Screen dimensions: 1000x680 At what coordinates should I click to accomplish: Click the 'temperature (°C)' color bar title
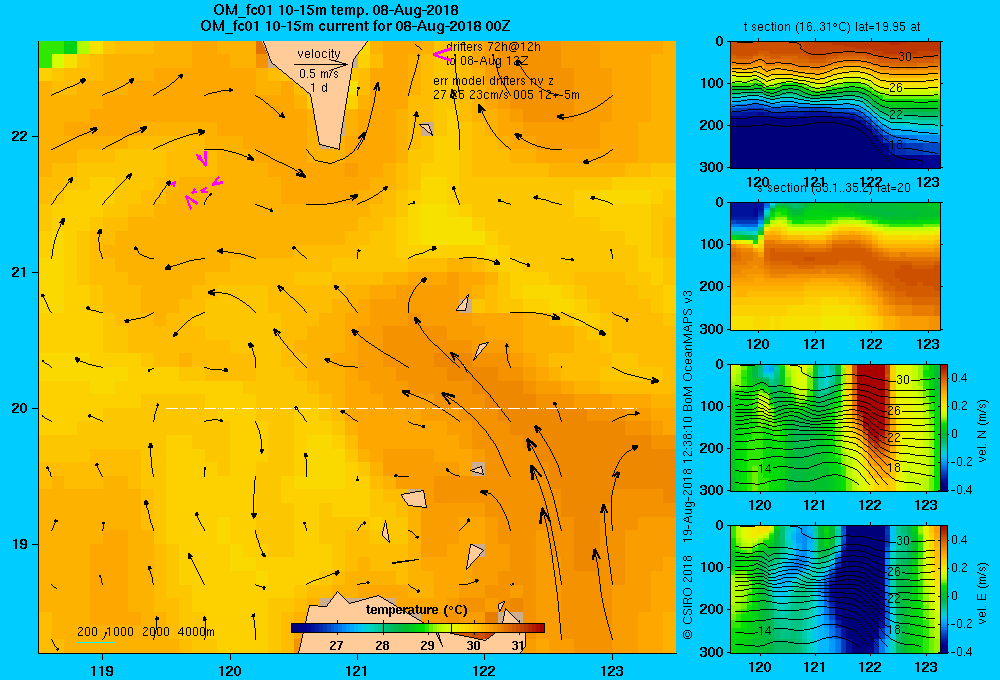[x=417, y=610]
